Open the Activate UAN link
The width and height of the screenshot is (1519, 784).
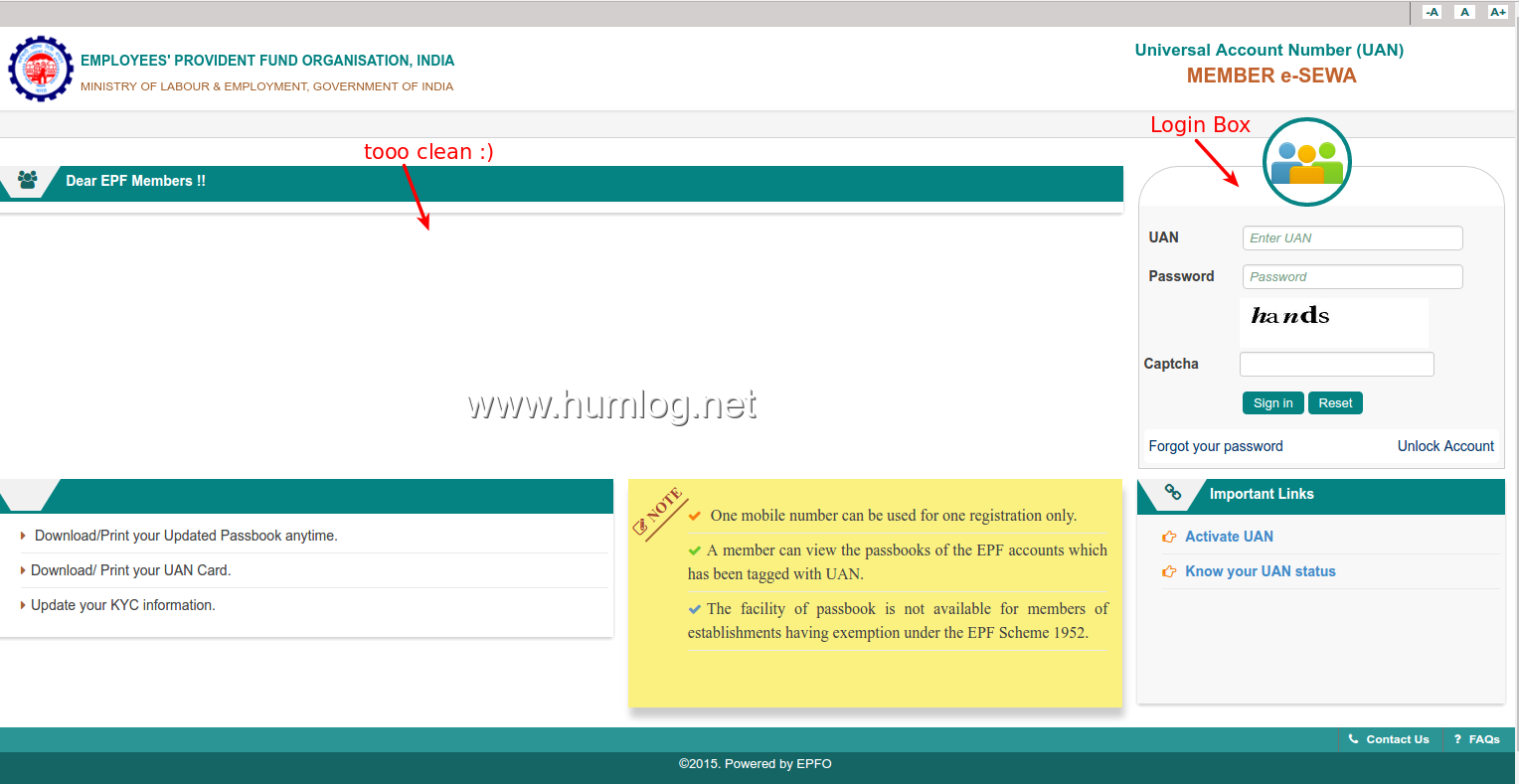[1229, 537]
